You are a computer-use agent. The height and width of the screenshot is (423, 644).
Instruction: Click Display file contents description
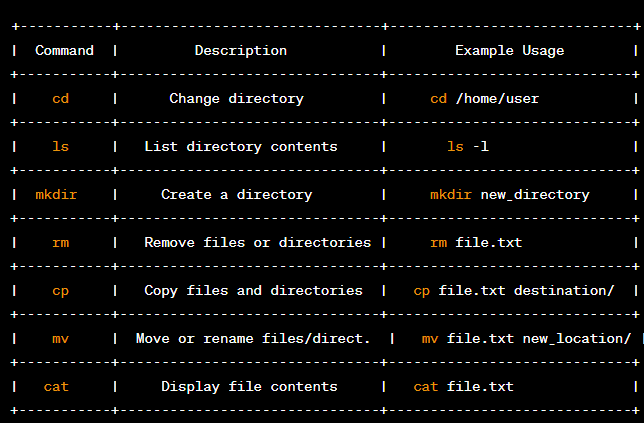coord(249,387)
